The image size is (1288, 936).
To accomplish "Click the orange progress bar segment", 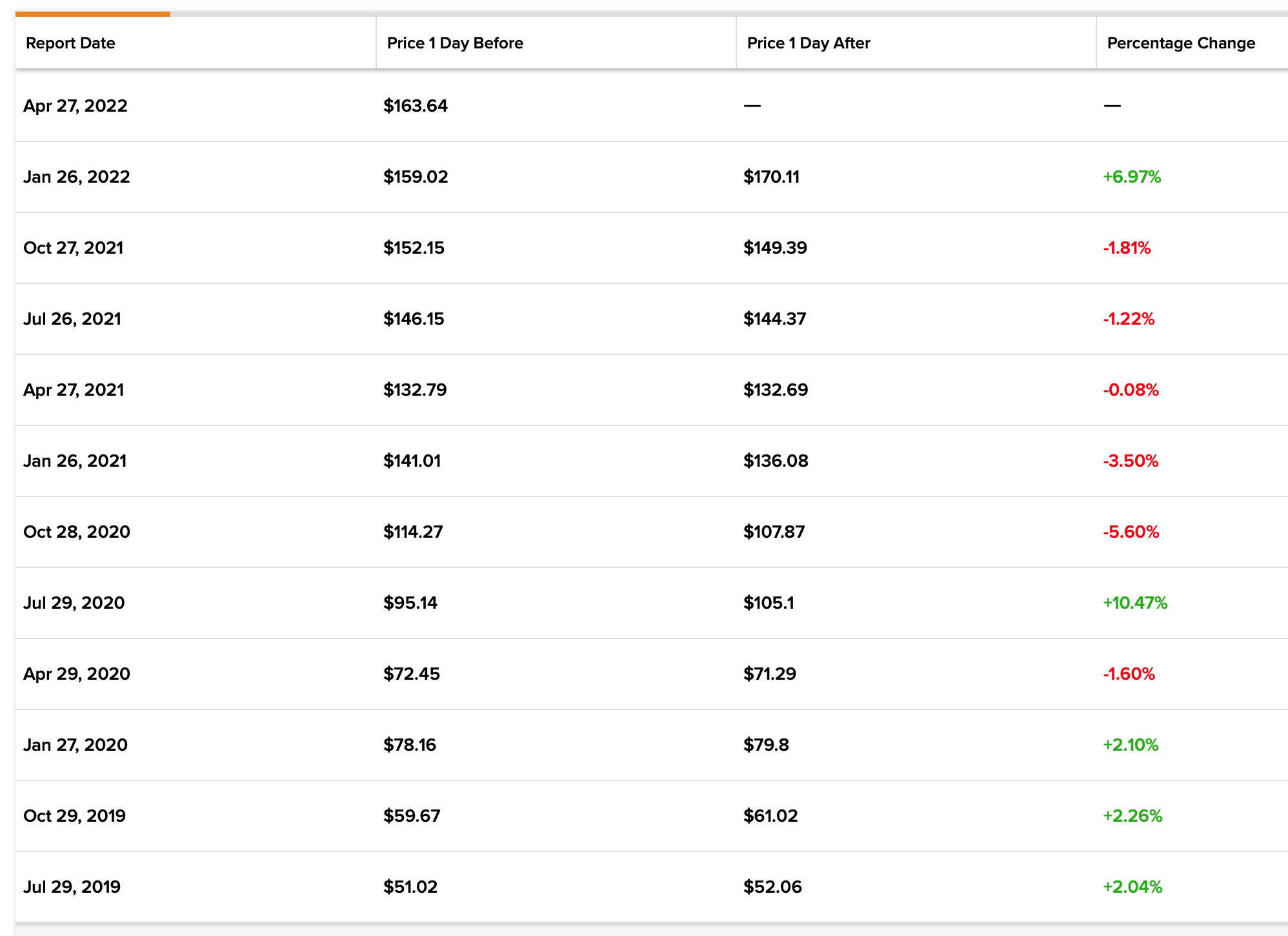I will point(93,14).
